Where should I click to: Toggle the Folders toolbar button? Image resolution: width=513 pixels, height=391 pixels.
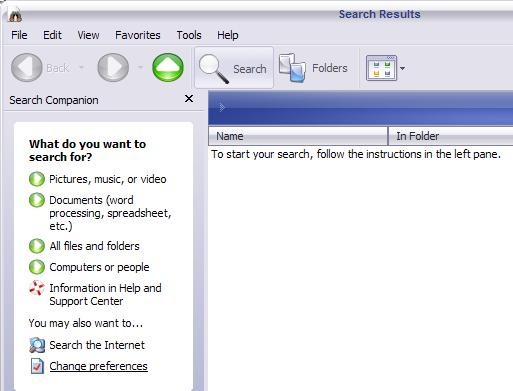pos(313,68)
